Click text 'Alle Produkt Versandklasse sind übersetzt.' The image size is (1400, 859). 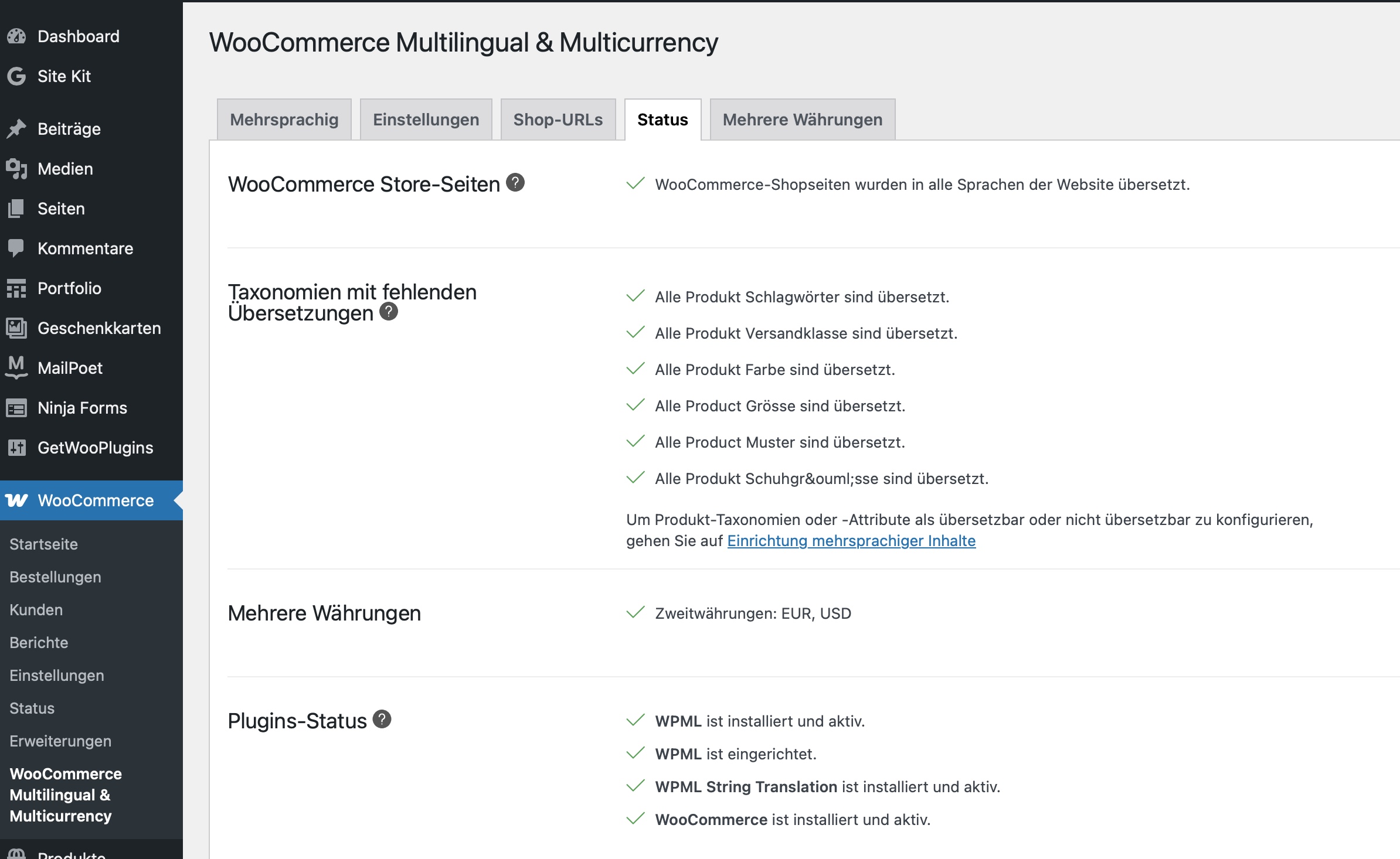pos(806,333)
